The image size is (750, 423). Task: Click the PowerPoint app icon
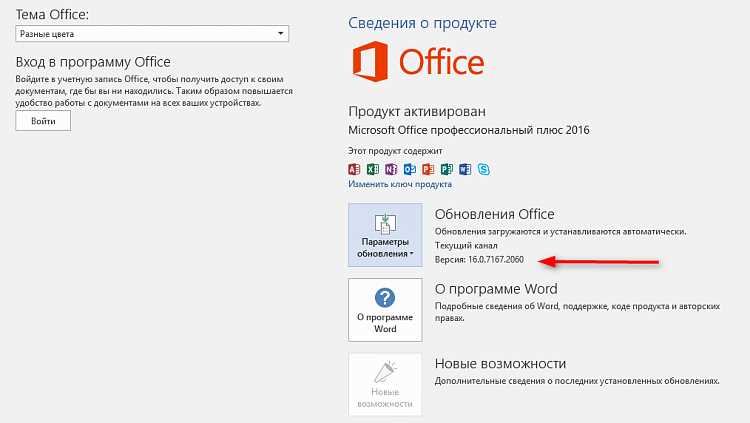(428, 169)
